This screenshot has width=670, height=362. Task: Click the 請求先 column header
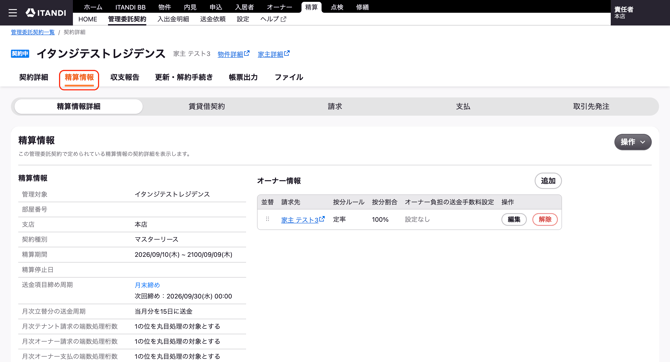click(x=291, y=202)
